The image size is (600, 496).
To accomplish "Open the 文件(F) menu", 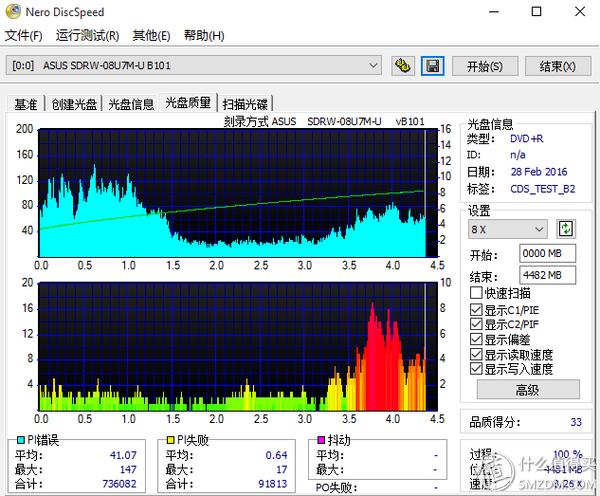I will click(x=23, y=36).
